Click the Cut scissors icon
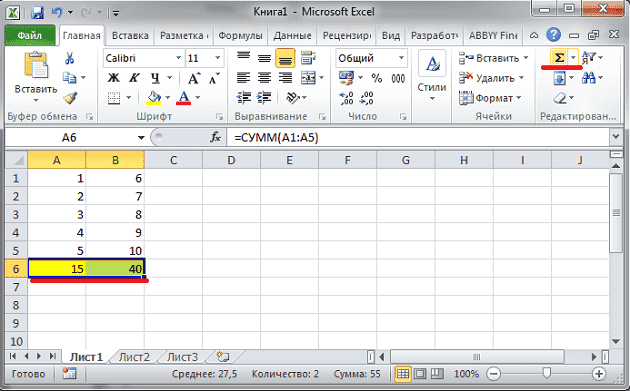630x391 pixels. click(x=70, y=58)
